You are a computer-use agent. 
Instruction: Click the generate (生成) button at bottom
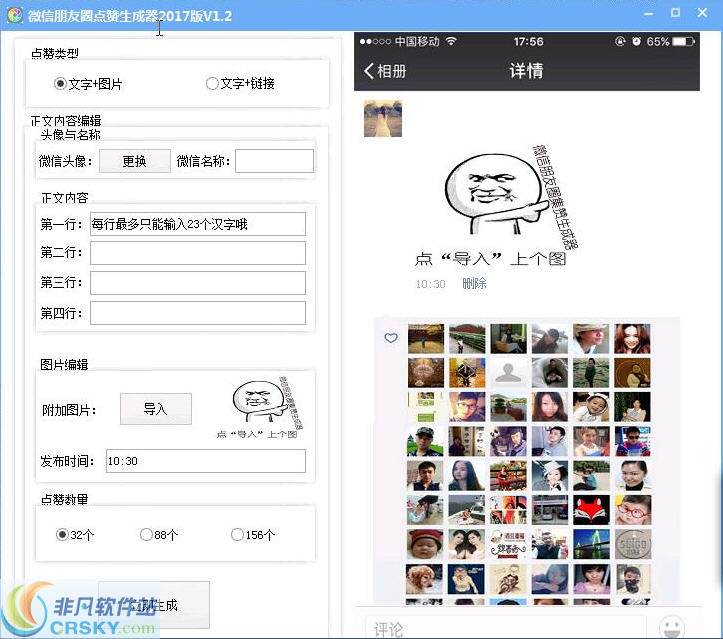(x=154, y=605)
